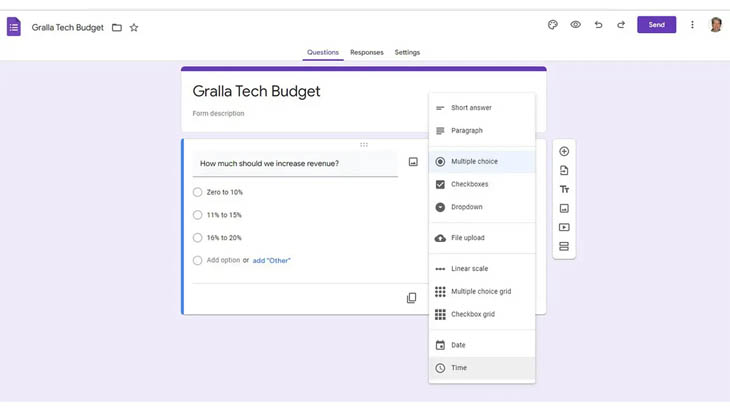
Task: Add a question using the plus icon
Action: [x=564, y=152]
